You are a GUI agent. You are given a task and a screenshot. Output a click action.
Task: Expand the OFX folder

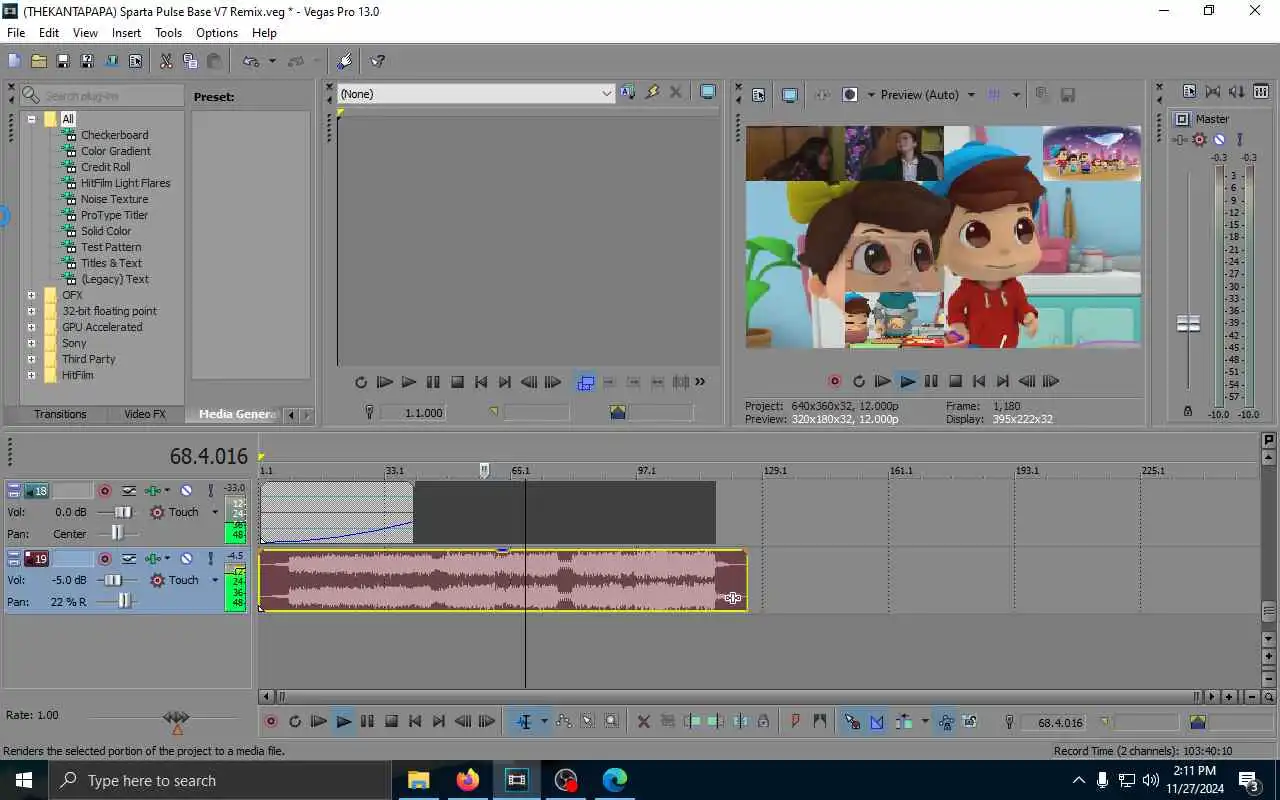tap(31, 295)
